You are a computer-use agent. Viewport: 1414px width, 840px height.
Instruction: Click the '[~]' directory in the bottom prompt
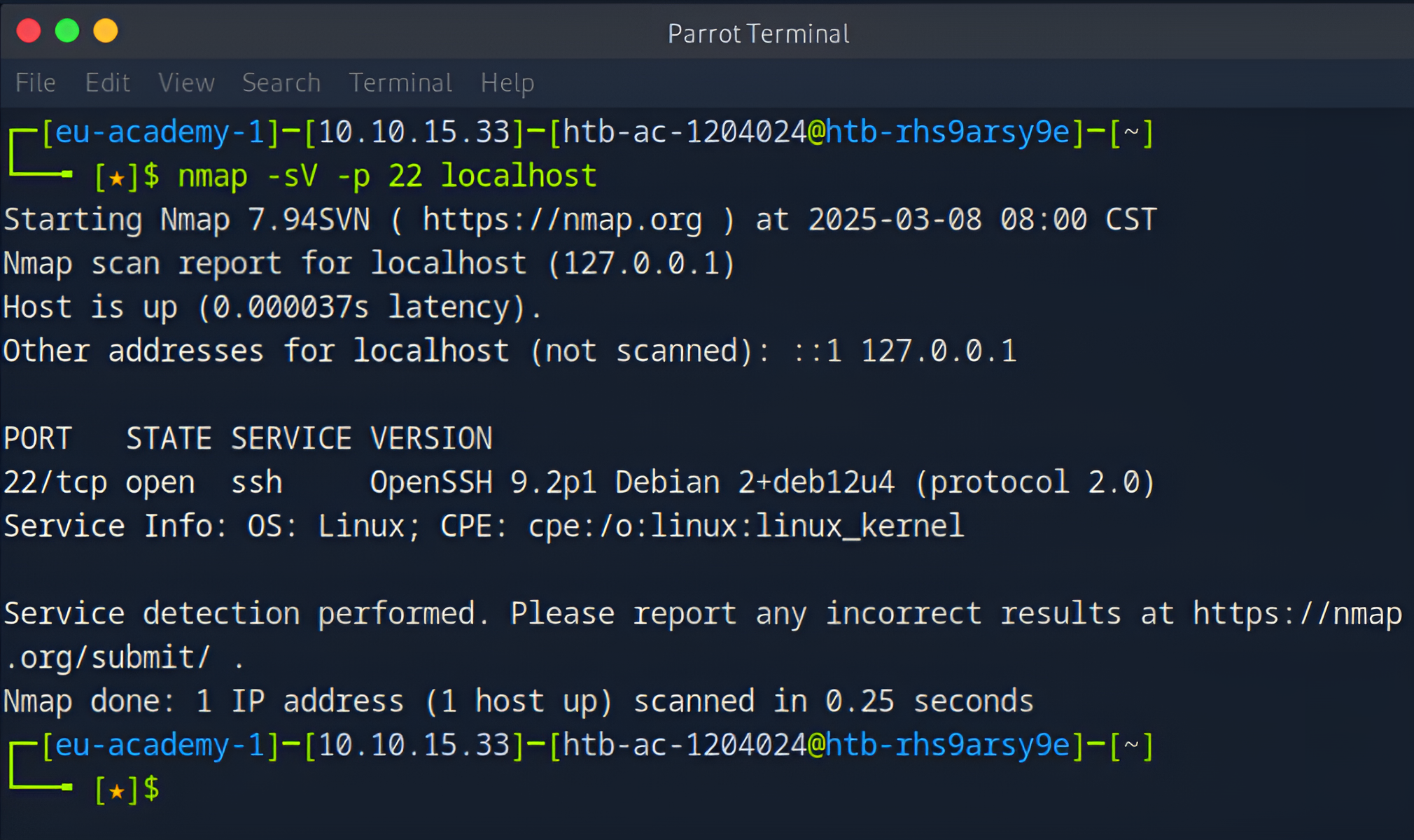tap(1132, 746)
